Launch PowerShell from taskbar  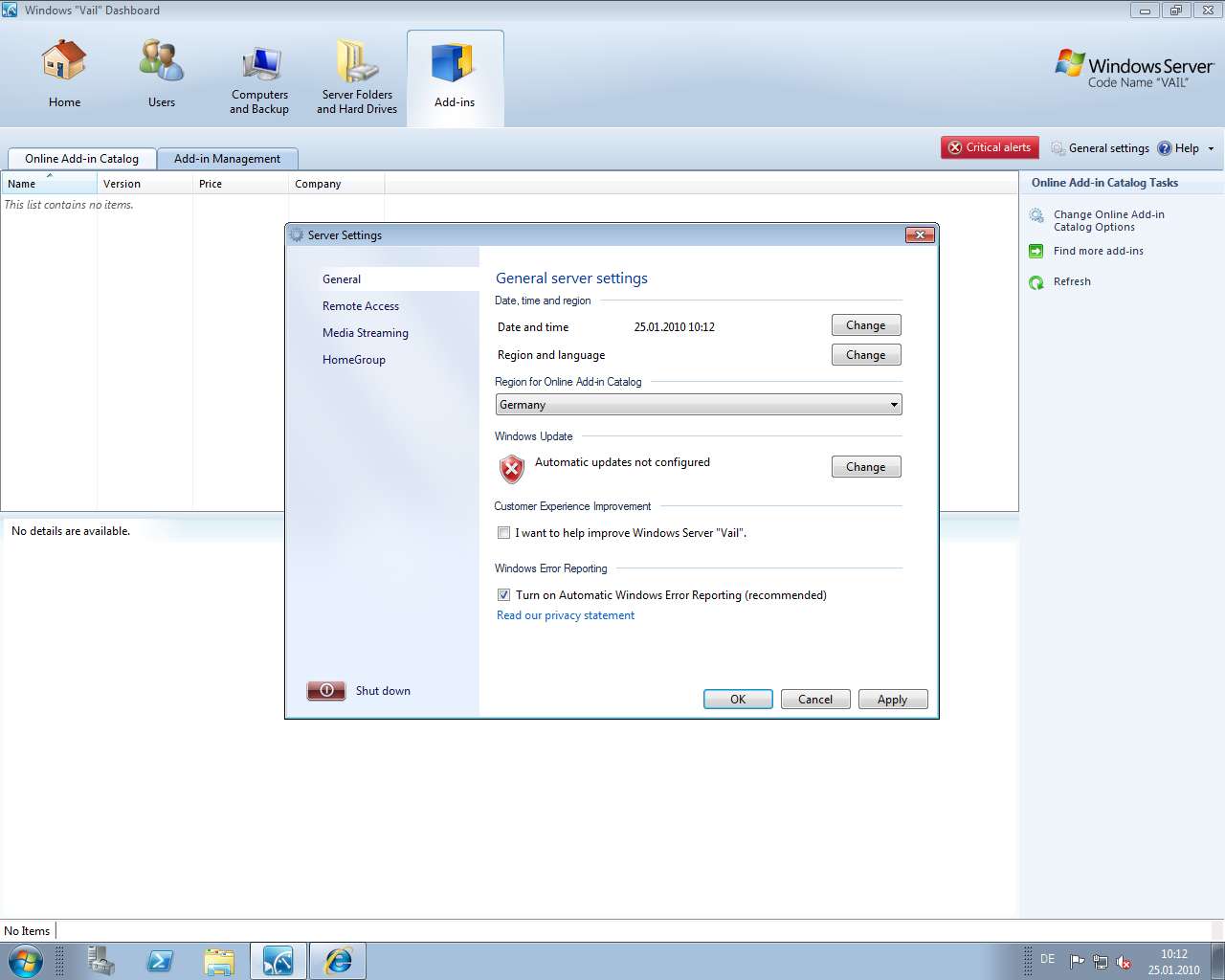pyautogui.click(x=160, y=961)
